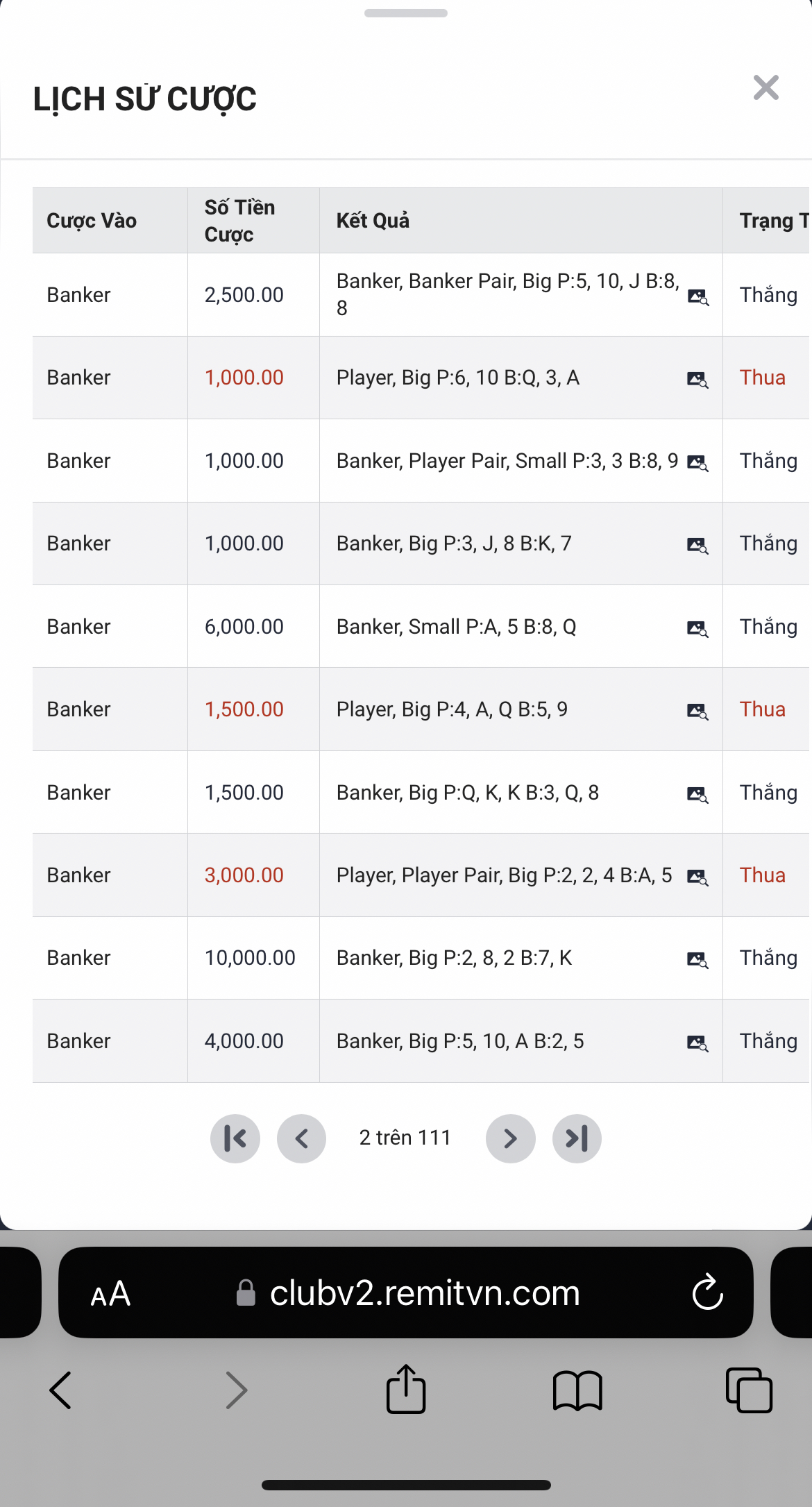
Task: Close the Lịch Sử Cược dialog
Action: click(766, 88)
